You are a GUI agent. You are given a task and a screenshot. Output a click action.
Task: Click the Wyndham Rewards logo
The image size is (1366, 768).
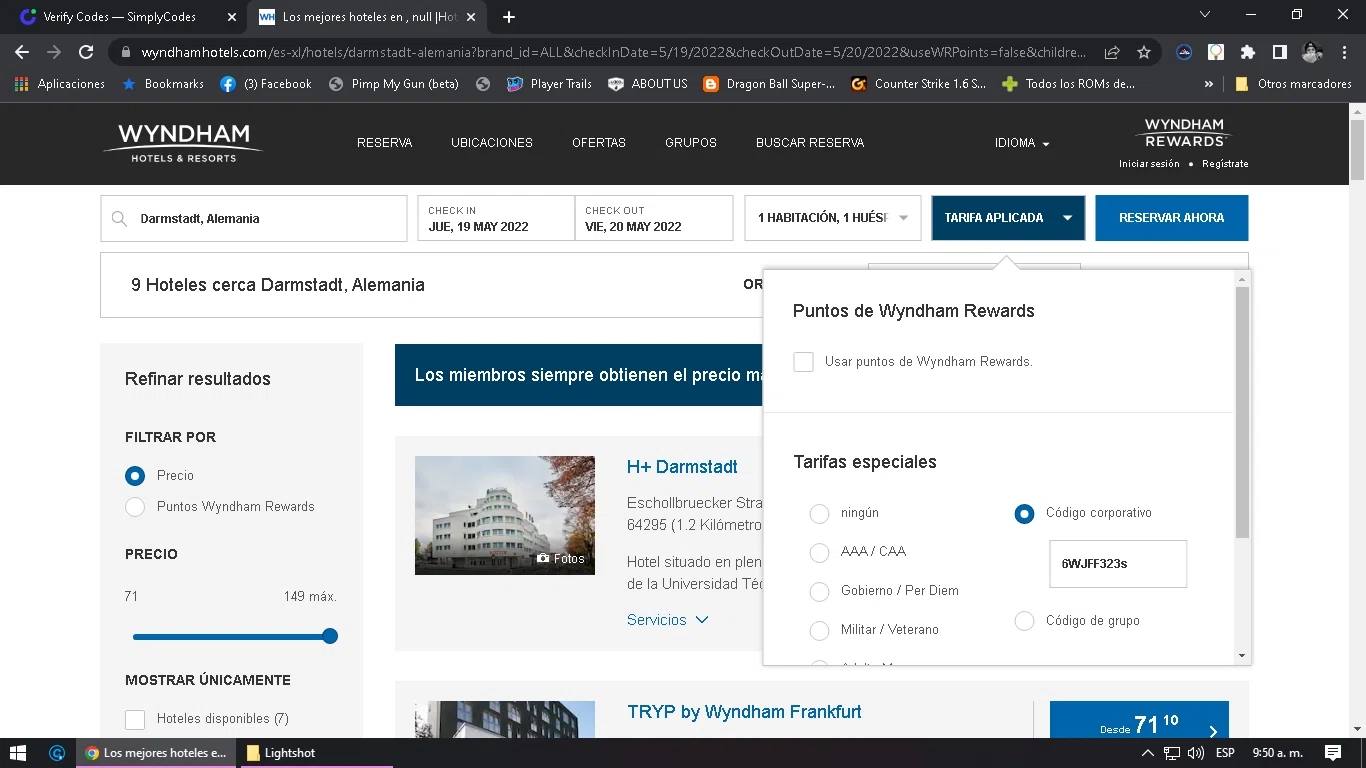click(1184, 133)
